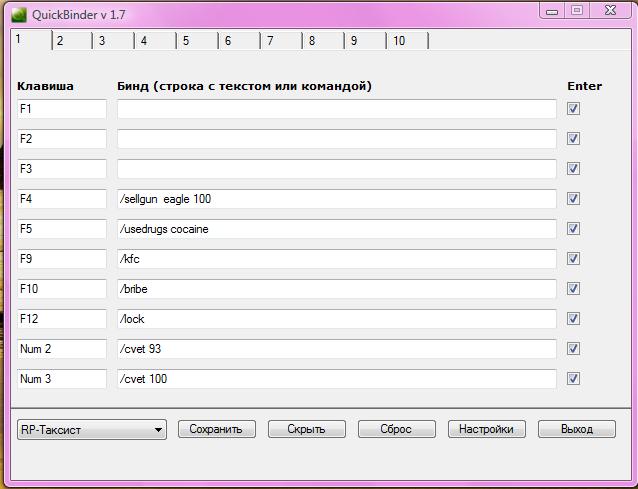Uncheck Enter for the /cvet 100 bind
This screenshot has height=489, width=638.
pos(573,379)
